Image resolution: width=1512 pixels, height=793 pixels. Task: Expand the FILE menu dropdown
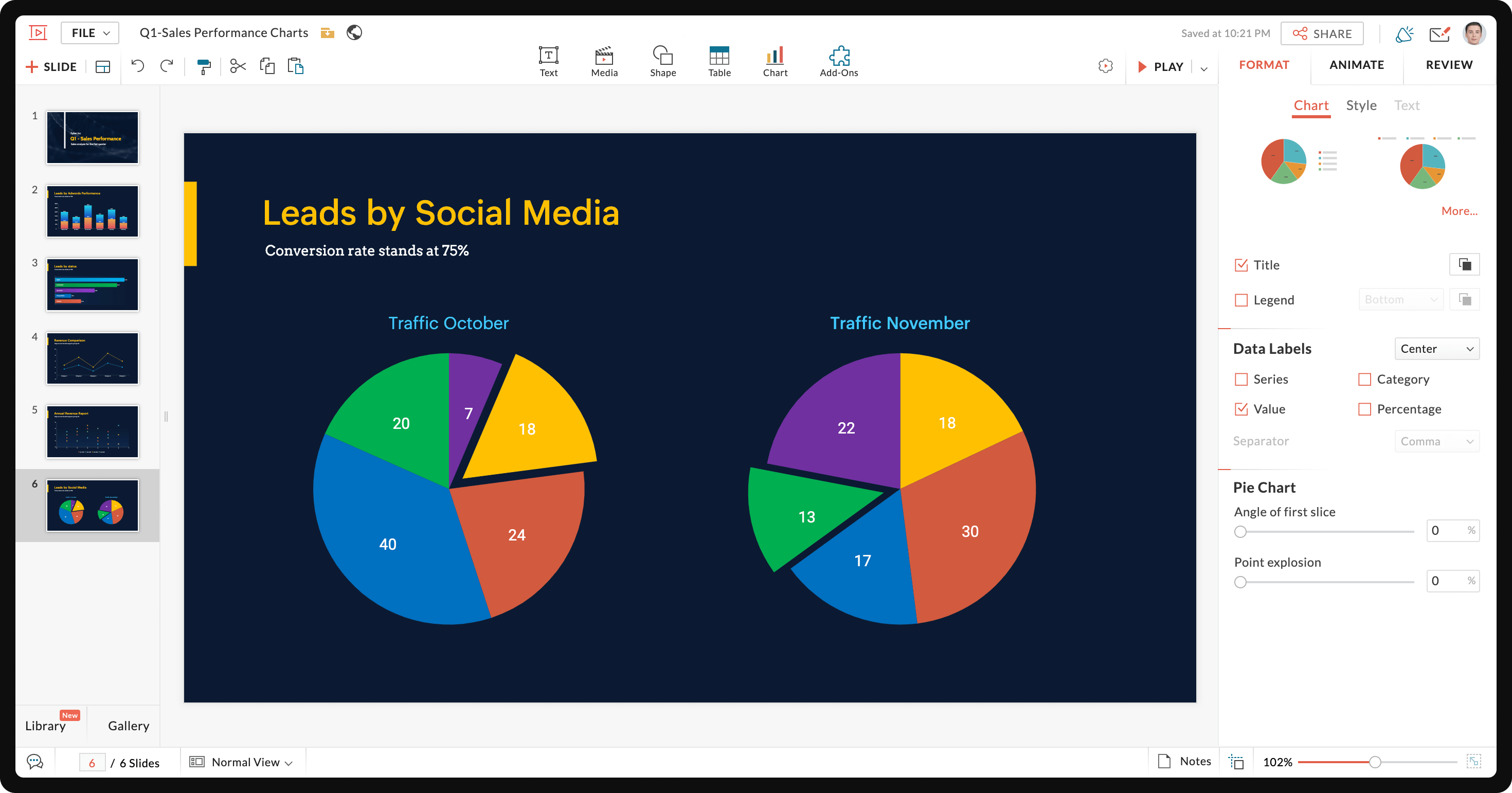[x=90, y=33]
